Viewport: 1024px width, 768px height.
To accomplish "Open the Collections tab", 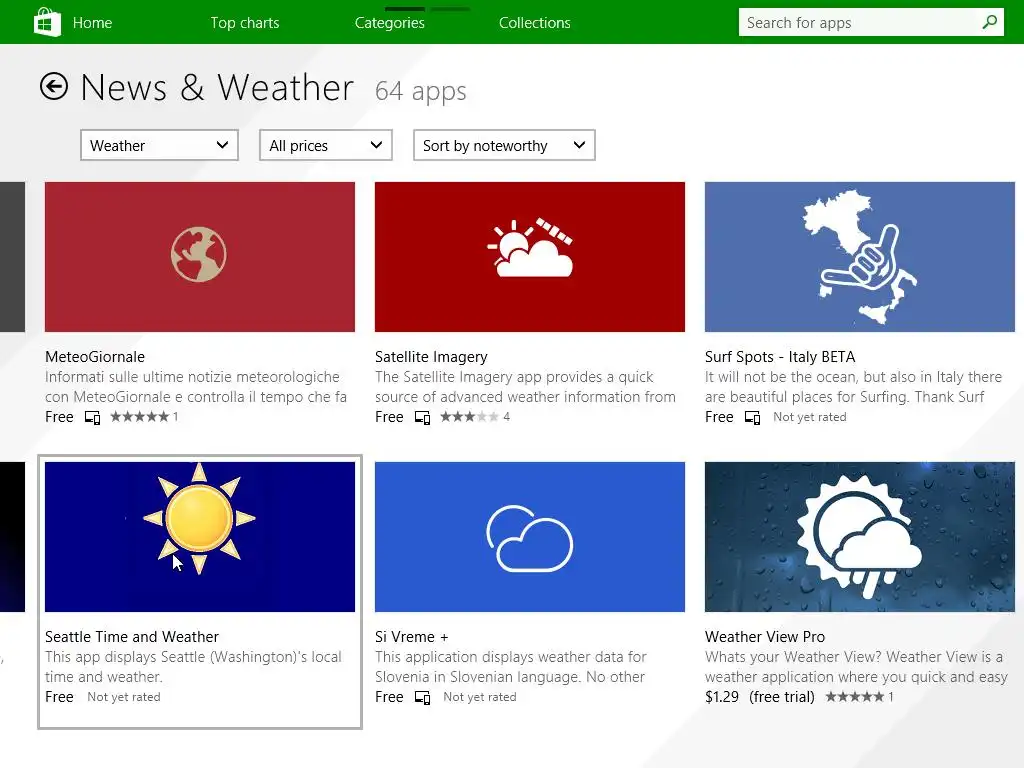I will click(x=535, y=23).
